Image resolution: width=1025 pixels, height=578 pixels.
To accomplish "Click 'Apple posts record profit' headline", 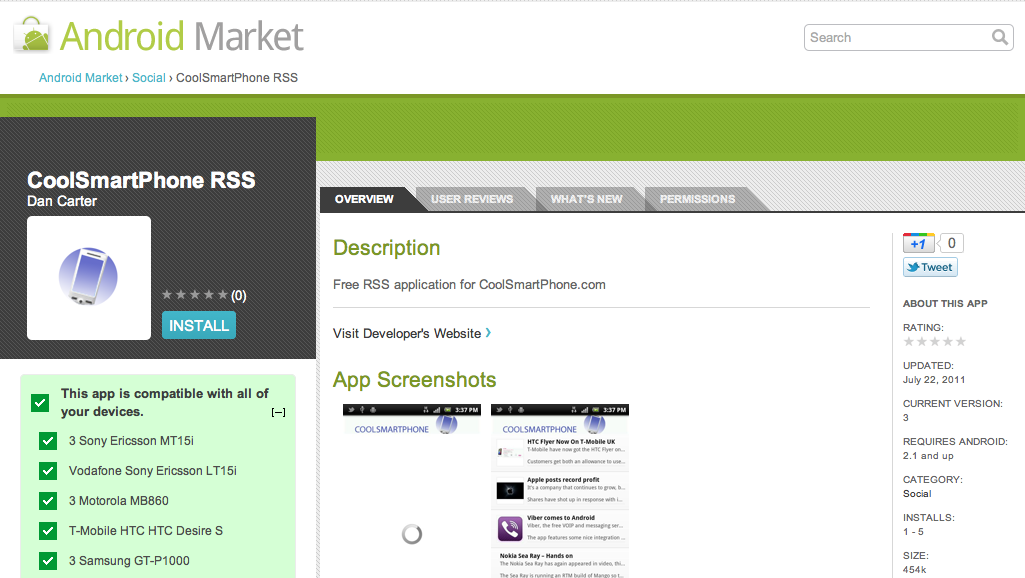I will 563,479.
